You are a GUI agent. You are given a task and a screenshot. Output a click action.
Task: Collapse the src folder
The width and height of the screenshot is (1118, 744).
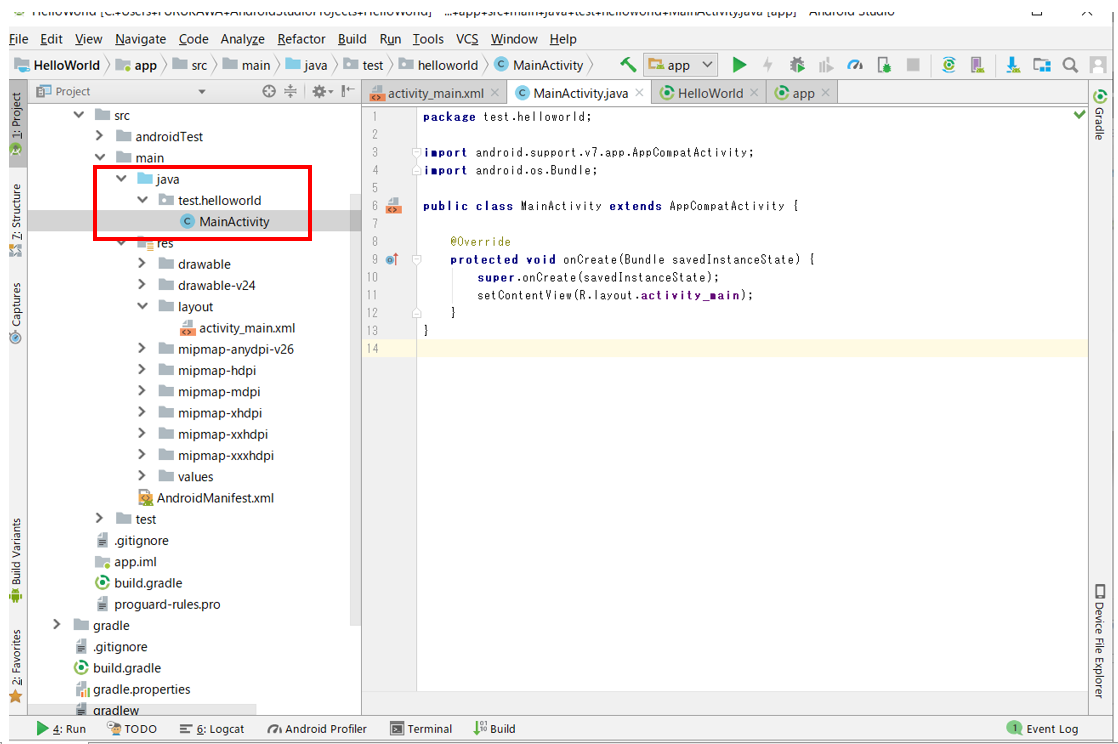coord(78,114)
